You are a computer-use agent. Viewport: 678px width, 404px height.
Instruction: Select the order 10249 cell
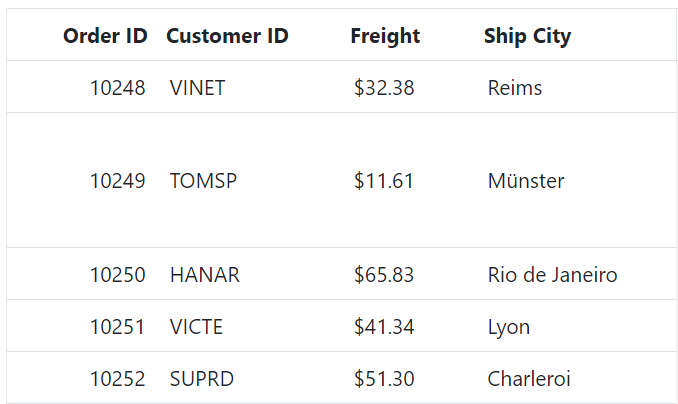coord(117,181)
